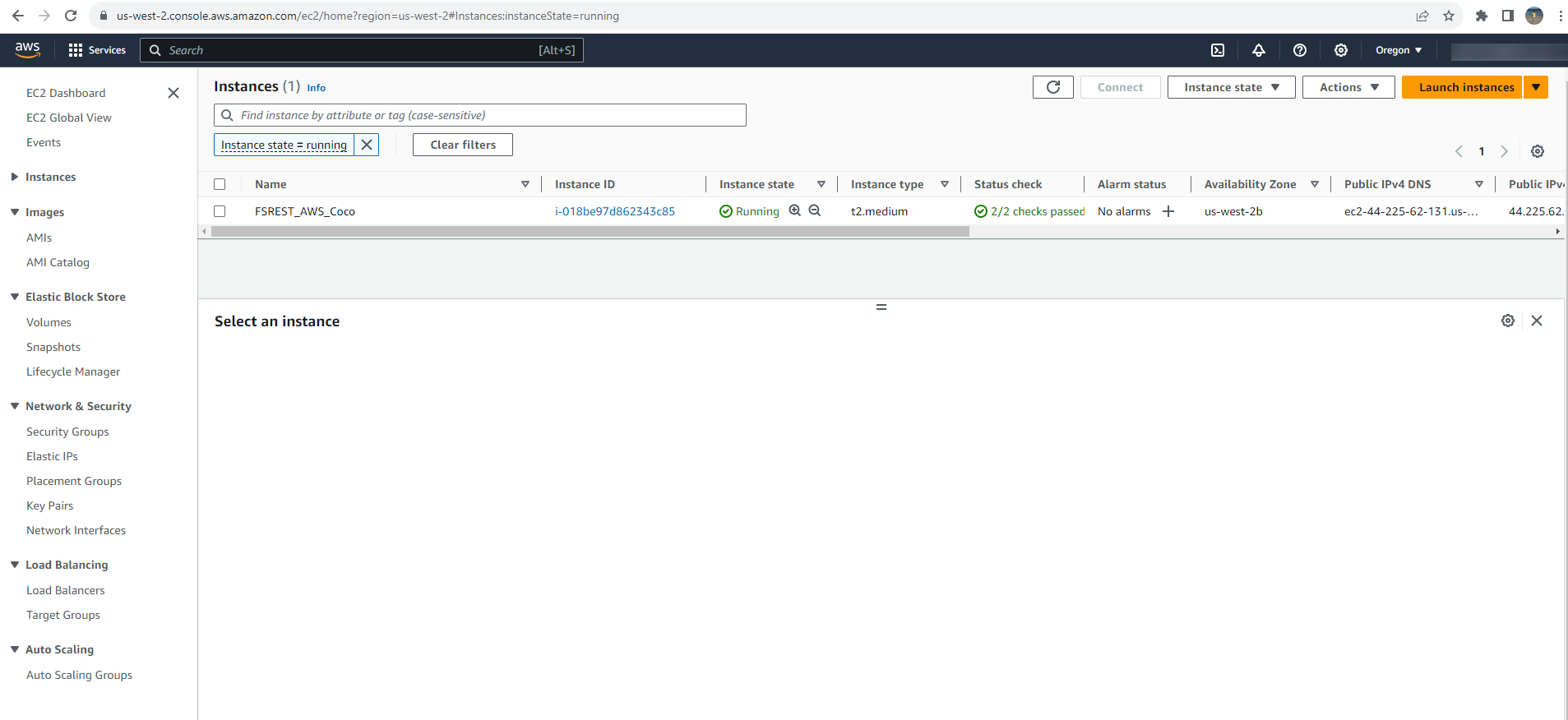Share this page from address bar
The width and height of the screenshot is (1568, 720).
[x=1422, y=16]
